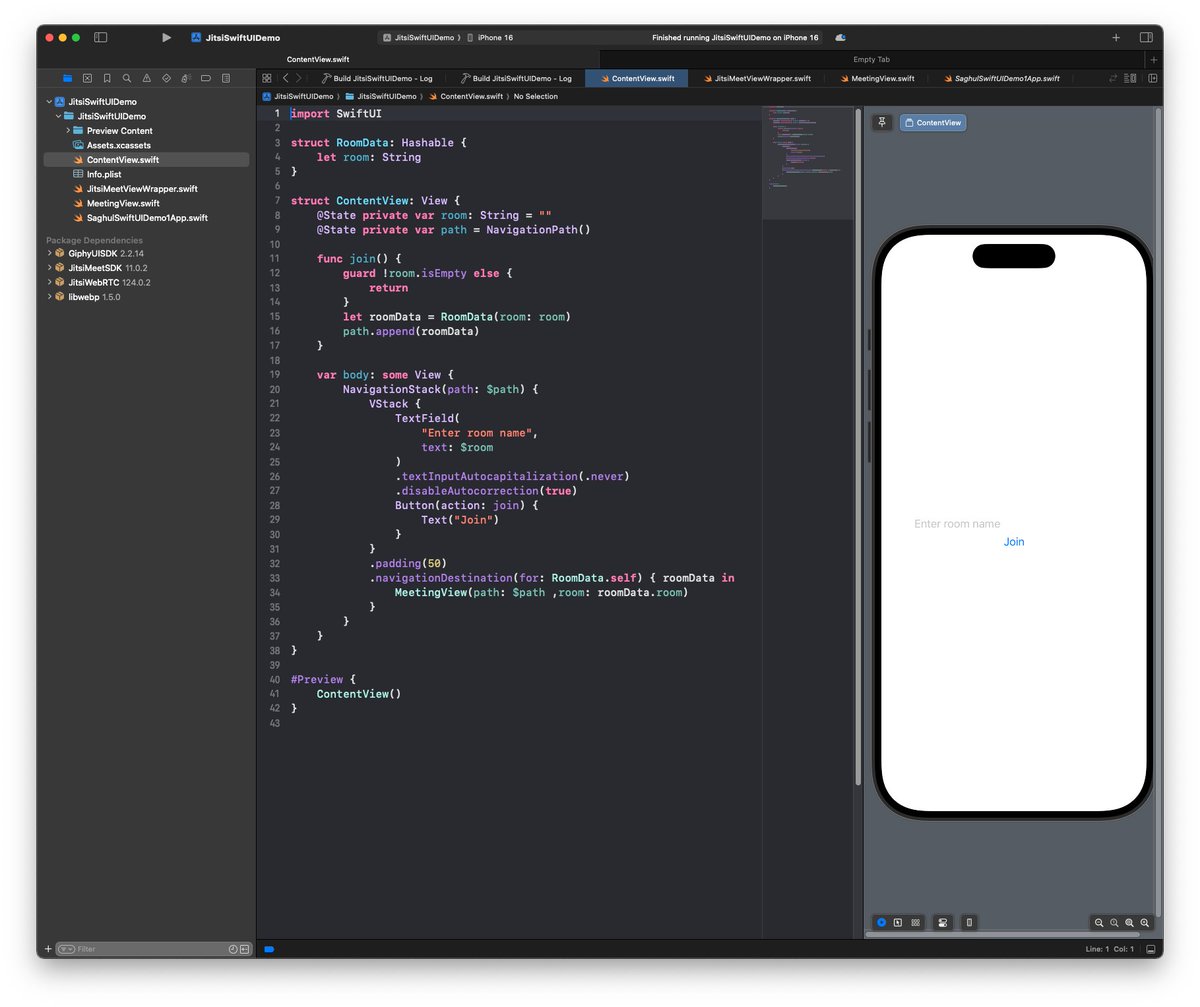Open the Report navigator icon
Screen dimensions: 1200x1007
226,78
